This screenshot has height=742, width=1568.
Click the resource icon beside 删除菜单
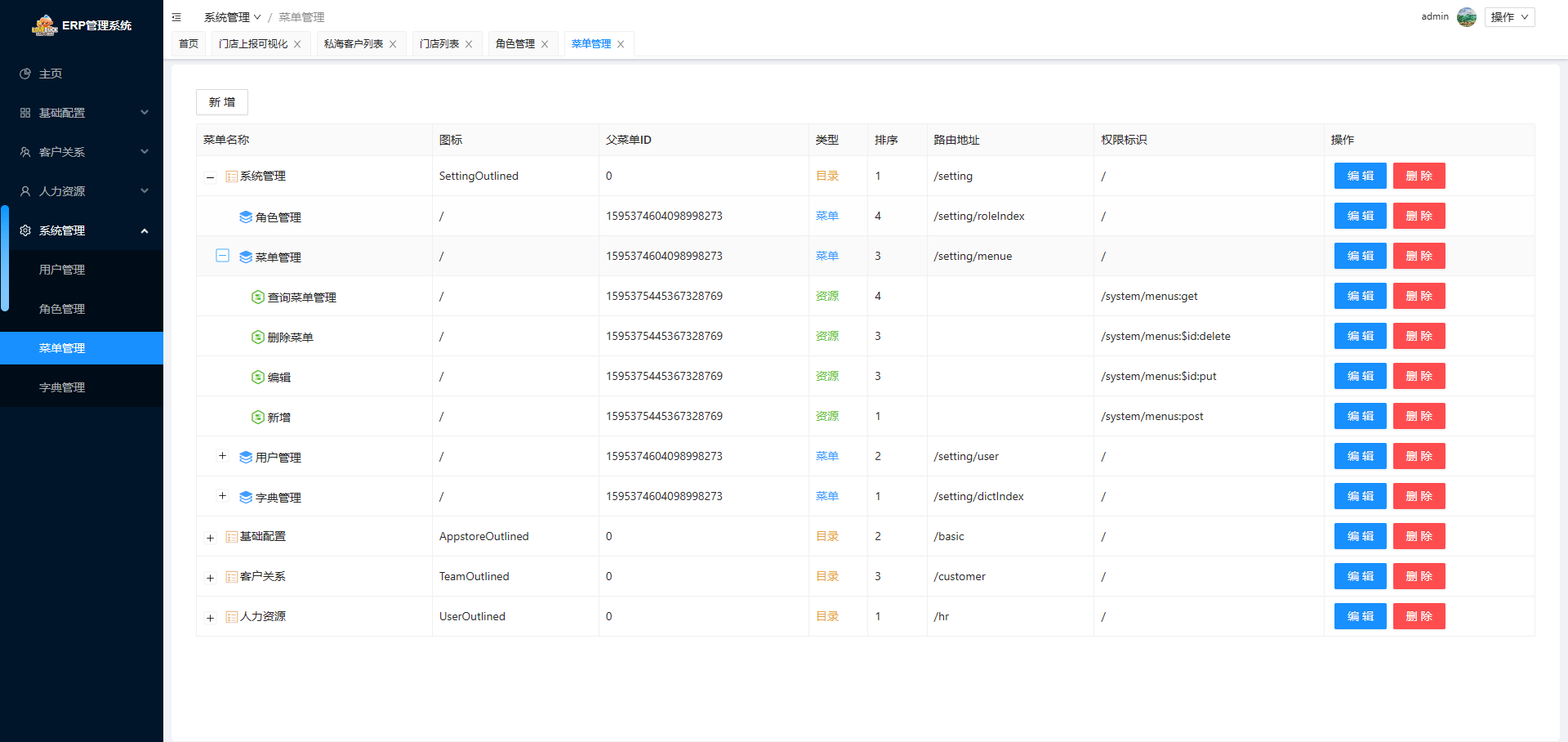pos(258,337)
